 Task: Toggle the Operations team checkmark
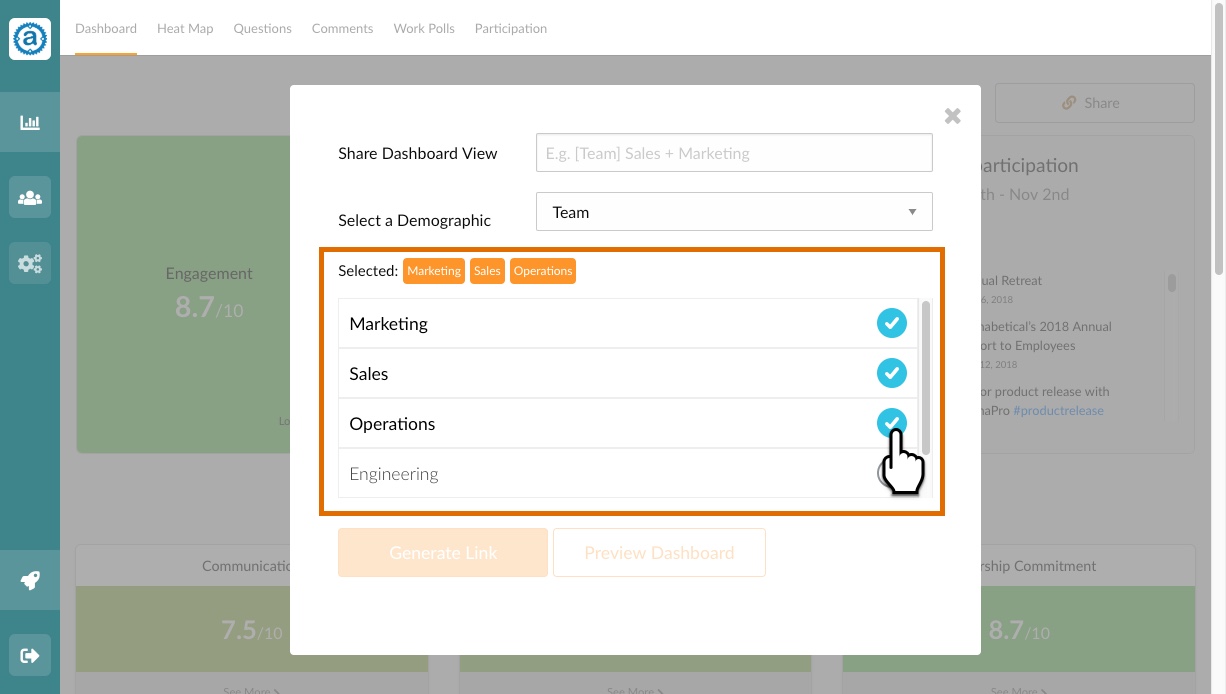click(892, 424)
